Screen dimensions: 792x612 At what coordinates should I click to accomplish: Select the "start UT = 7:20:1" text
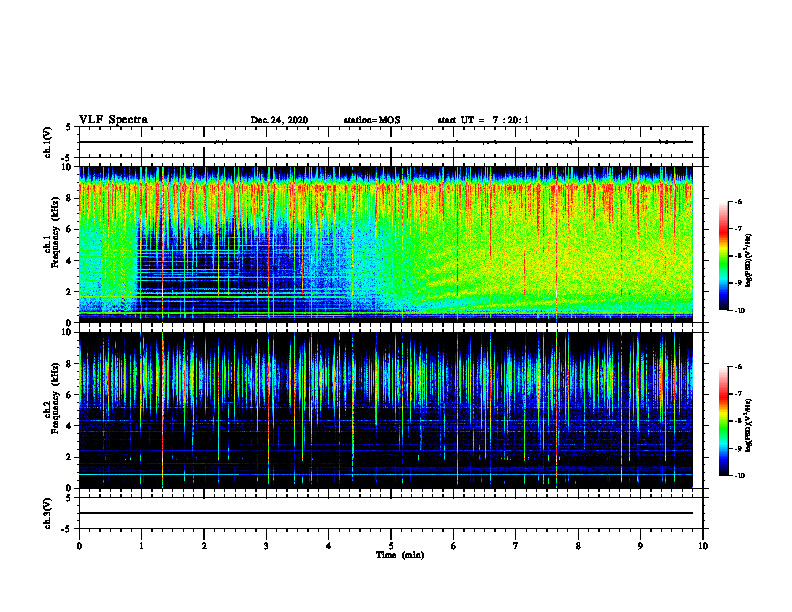click(483, 120)
